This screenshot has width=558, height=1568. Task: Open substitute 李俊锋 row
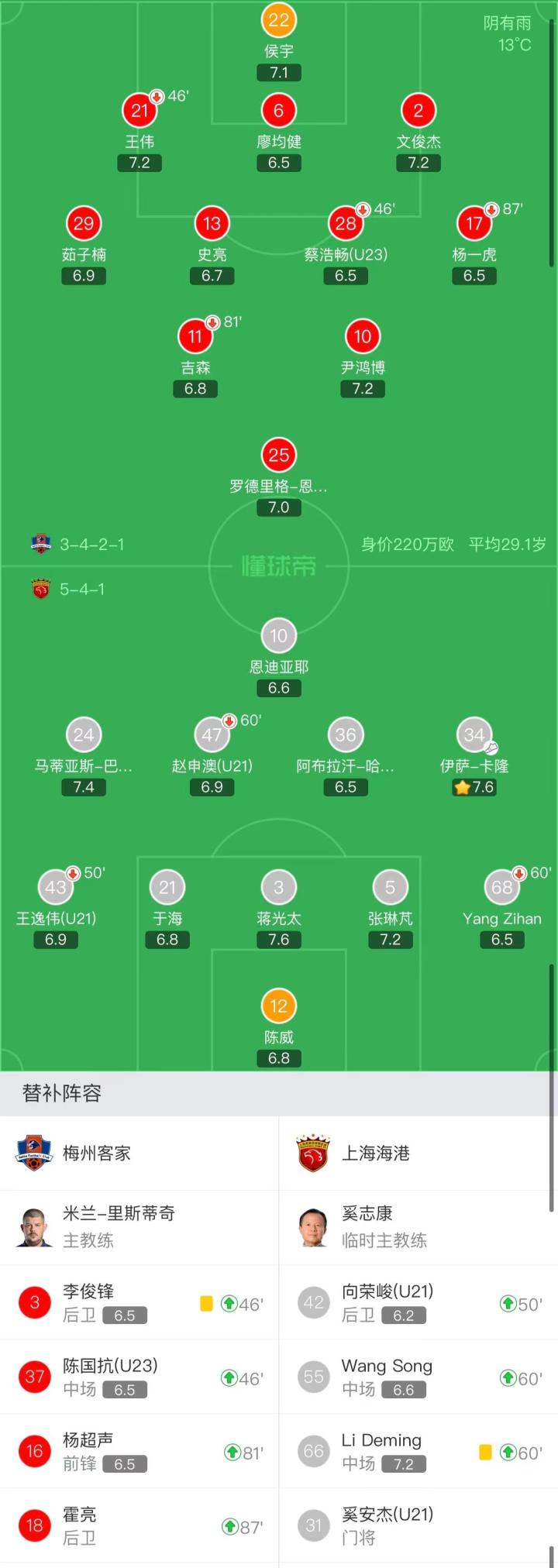click(139, 1302)
